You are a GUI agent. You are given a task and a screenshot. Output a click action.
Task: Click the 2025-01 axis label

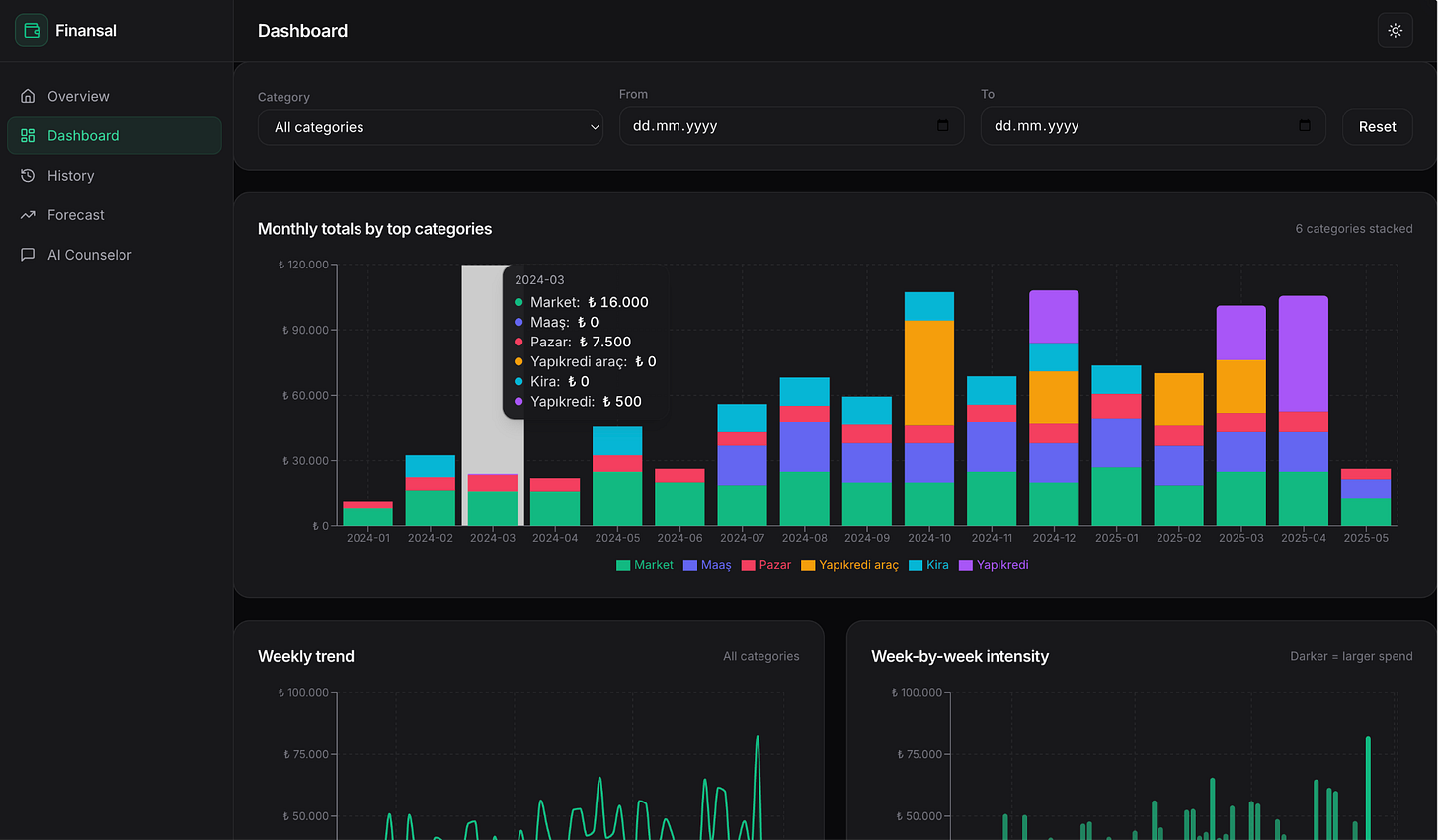[1116, 538]
